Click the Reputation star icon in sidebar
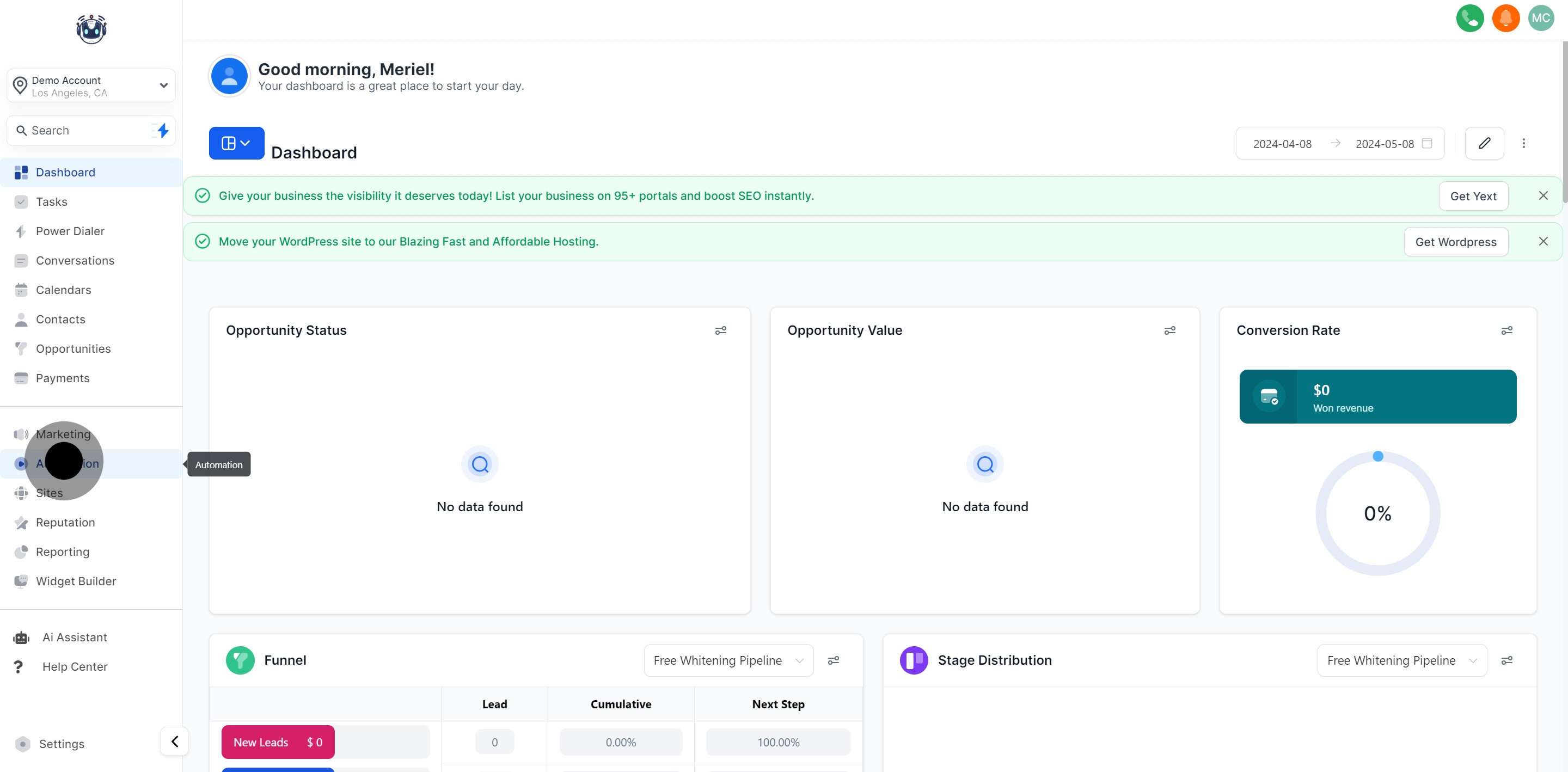The width and height of the screenshot is (1568, 772). [21, 522]
